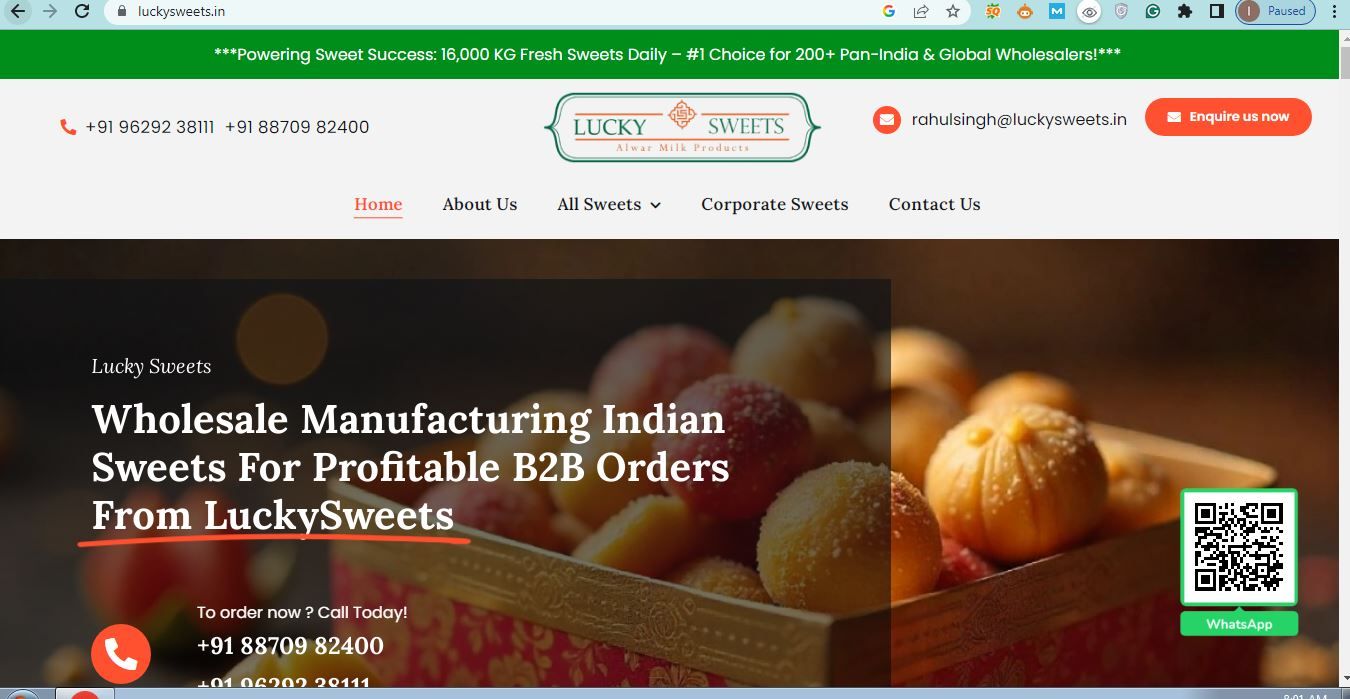Click the Enquire us now button
This screenshot has height=699, width=1350.
pyautogui.click(x=1228, y=117)
